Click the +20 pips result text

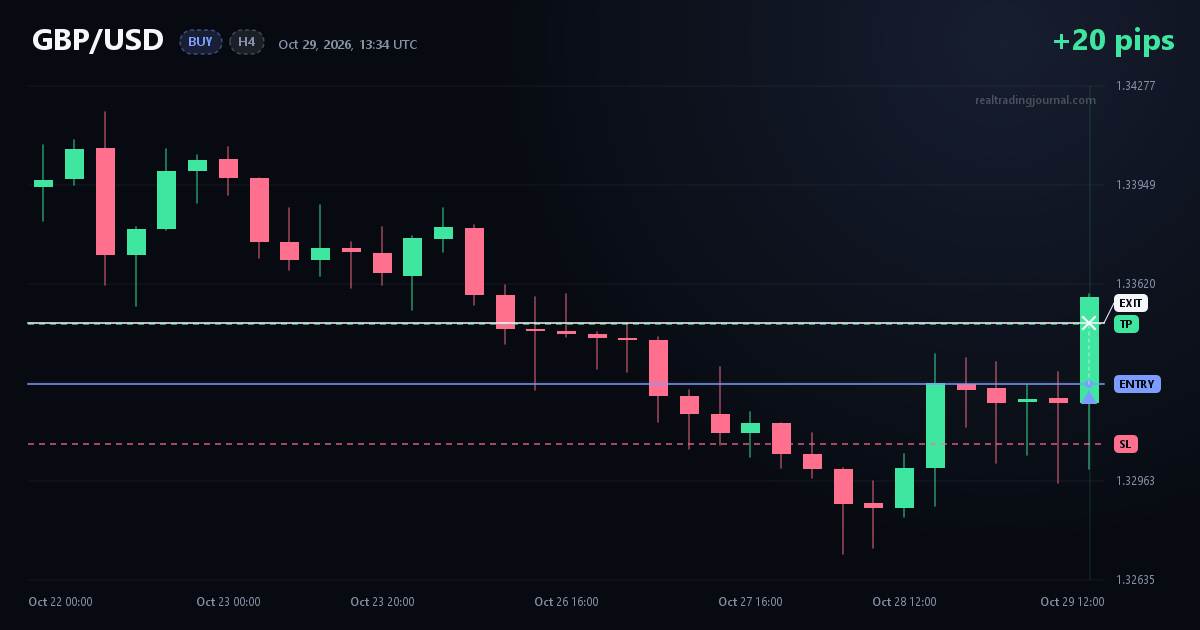point(1113,41)
